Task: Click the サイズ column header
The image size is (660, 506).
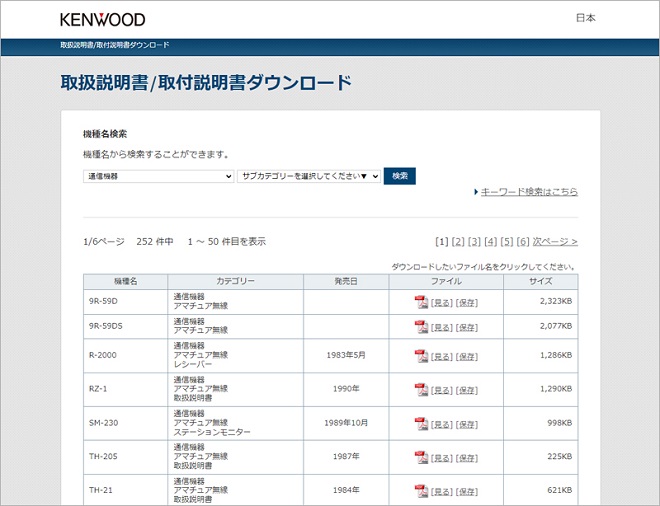Action: coord(541,281)
